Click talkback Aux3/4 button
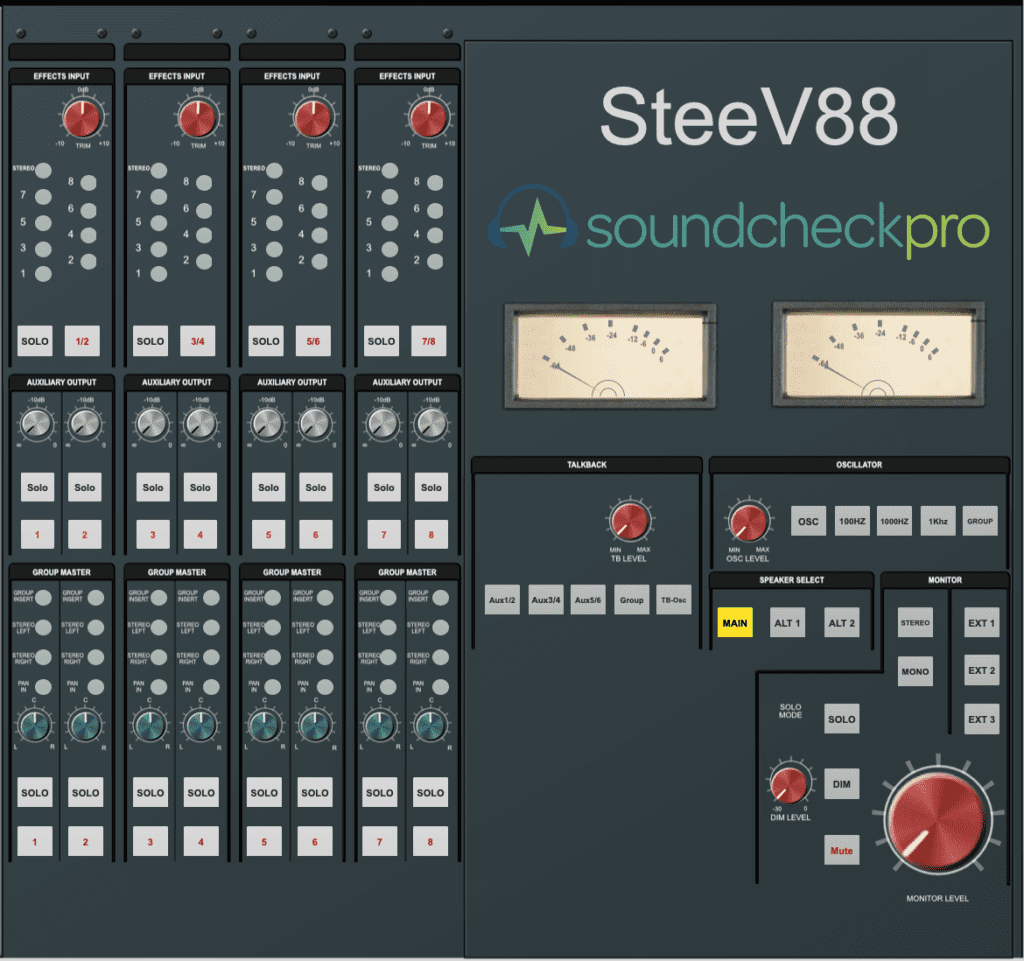Screen dimensions: 1024x961 coord(546,599)
